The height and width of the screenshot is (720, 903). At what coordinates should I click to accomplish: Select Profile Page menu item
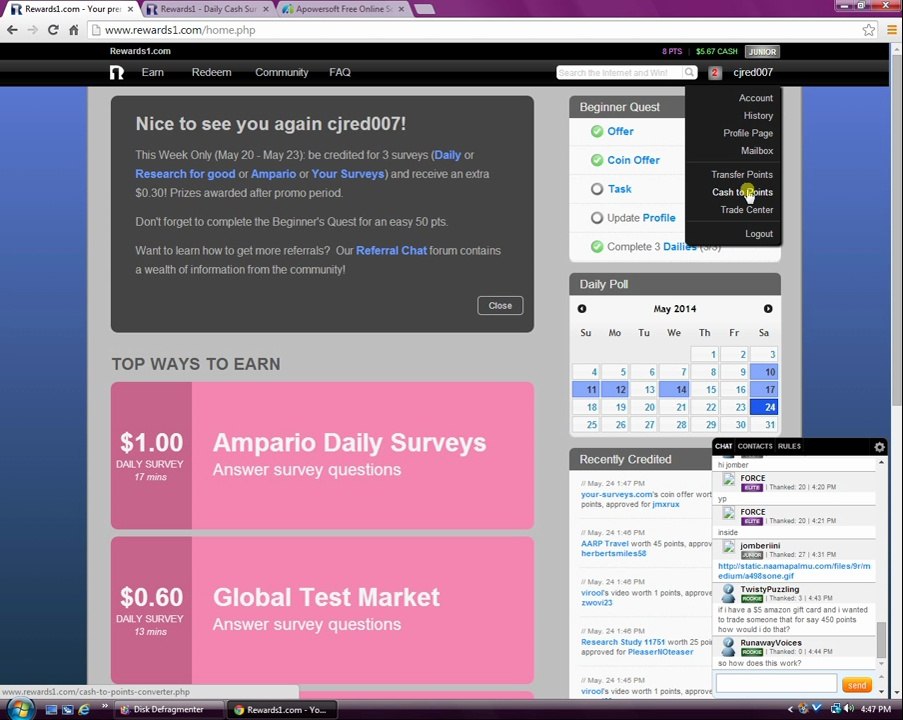[748, 133]
